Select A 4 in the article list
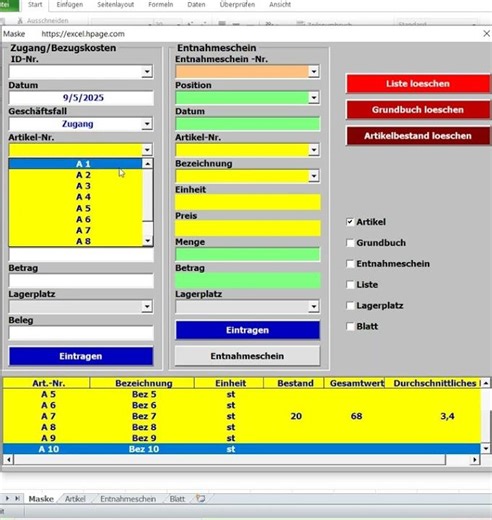 tap(76, 197)
